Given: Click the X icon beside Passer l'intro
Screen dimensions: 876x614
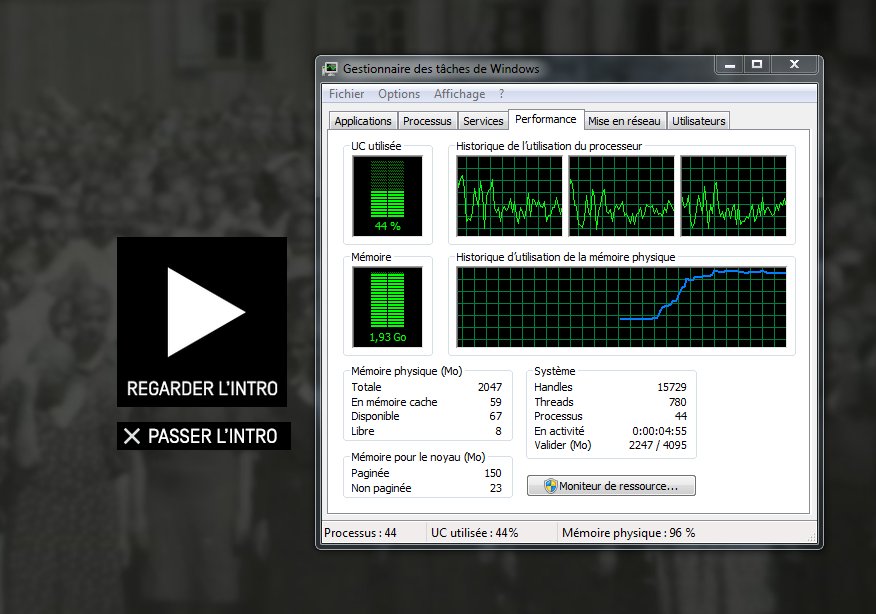Looking at the screenshot, I should click(132, 436).
